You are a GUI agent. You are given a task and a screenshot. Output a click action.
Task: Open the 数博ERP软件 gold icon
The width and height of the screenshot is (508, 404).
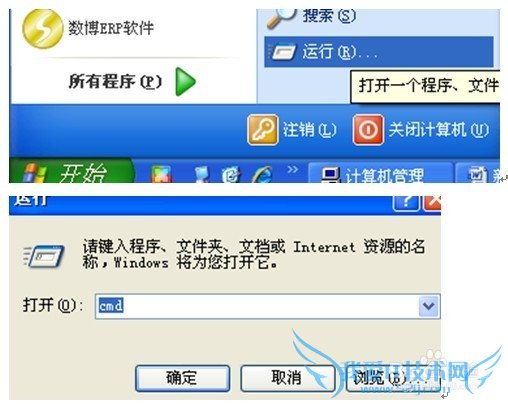pyautogui.click(x=42, y=29)
